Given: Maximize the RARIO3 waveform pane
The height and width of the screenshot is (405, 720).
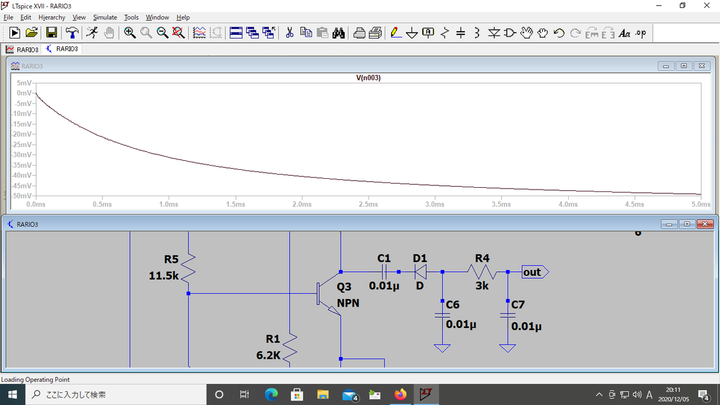Looking at the screenshot, I should [684, 66].
